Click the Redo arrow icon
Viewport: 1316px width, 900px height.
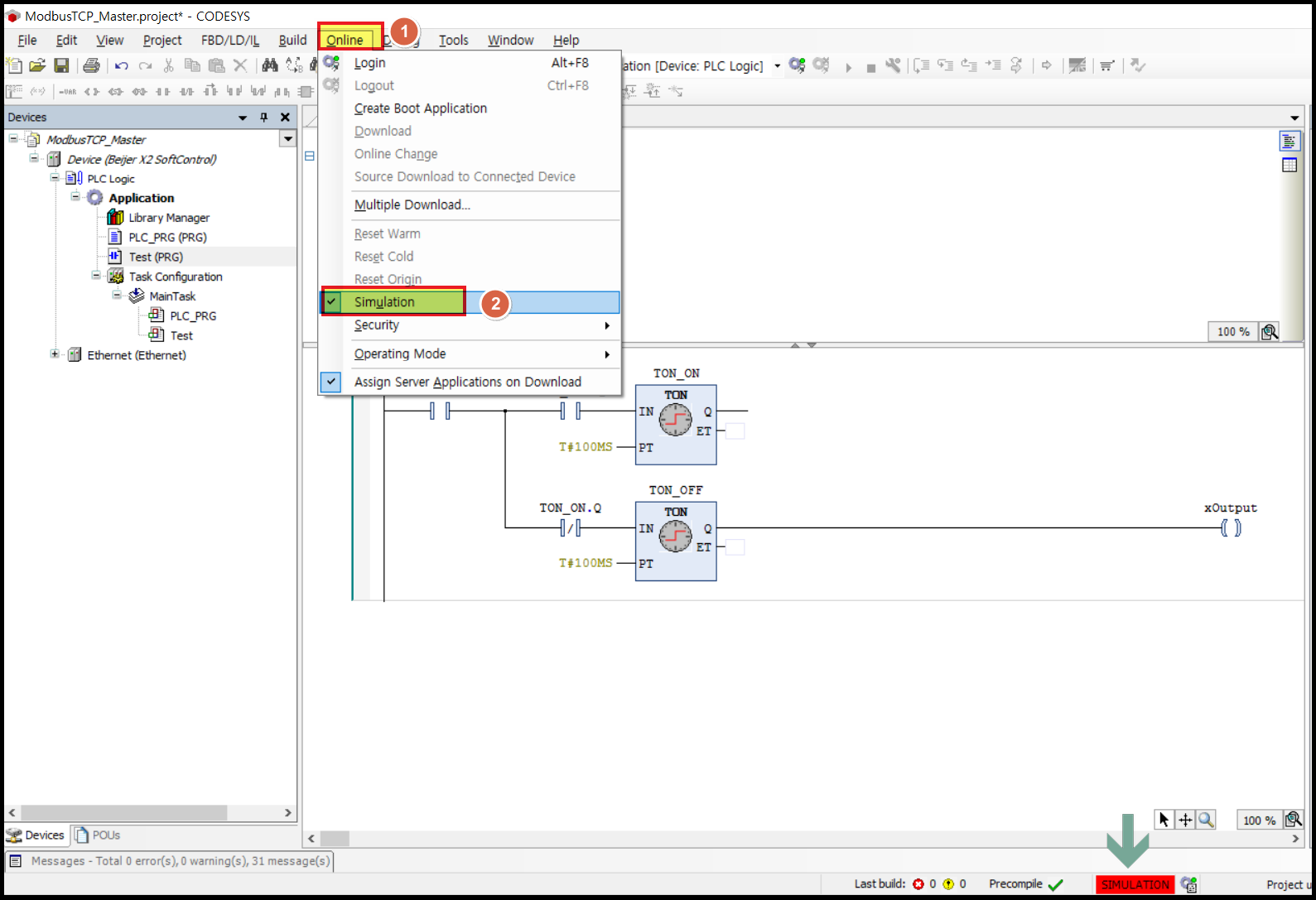coord(146,65)
